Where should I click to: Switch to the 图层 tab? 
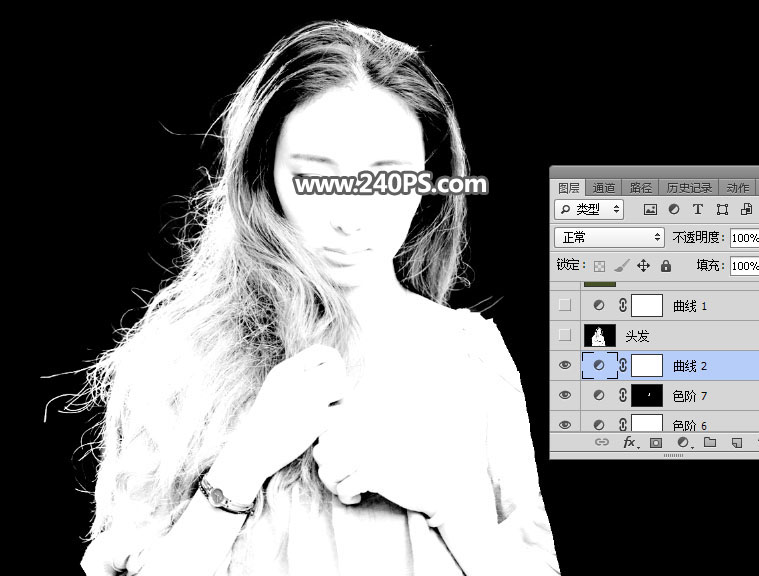click(x=568, y=188)
